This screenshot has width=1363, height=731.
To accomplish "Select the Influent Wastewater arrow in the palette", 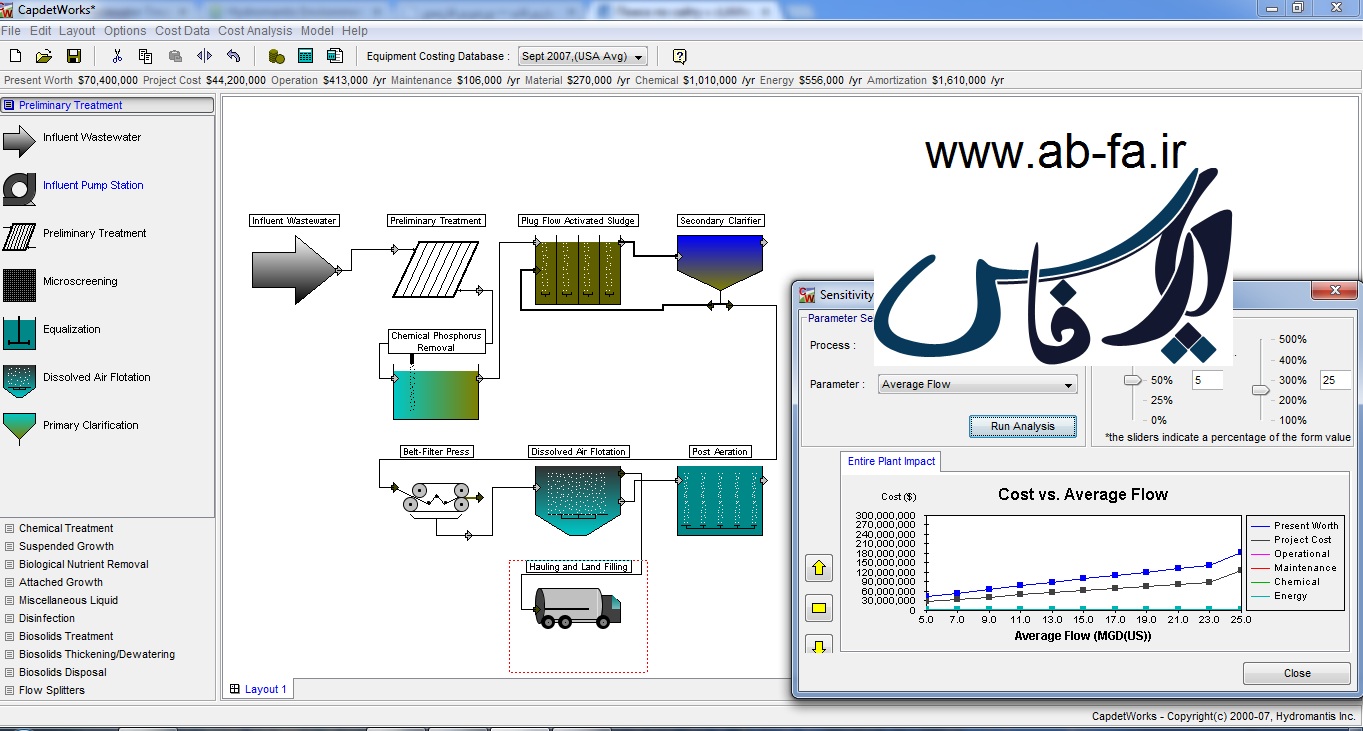I will (x=19, y=141).
